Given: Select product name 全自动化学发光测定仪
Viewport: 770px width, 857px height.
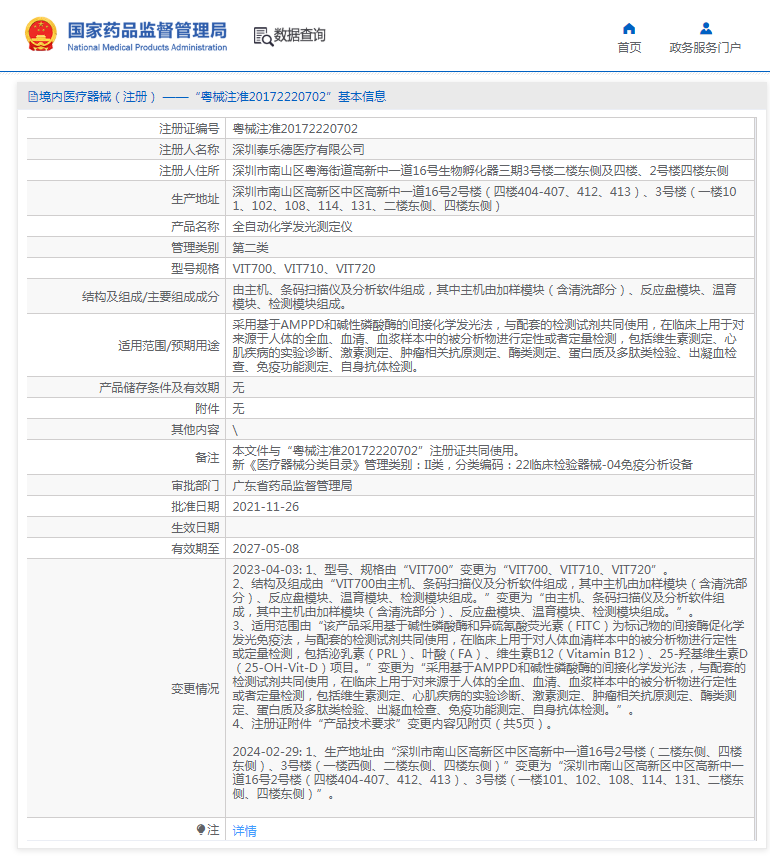Looking at the screenshot, I should click(292, 226).
